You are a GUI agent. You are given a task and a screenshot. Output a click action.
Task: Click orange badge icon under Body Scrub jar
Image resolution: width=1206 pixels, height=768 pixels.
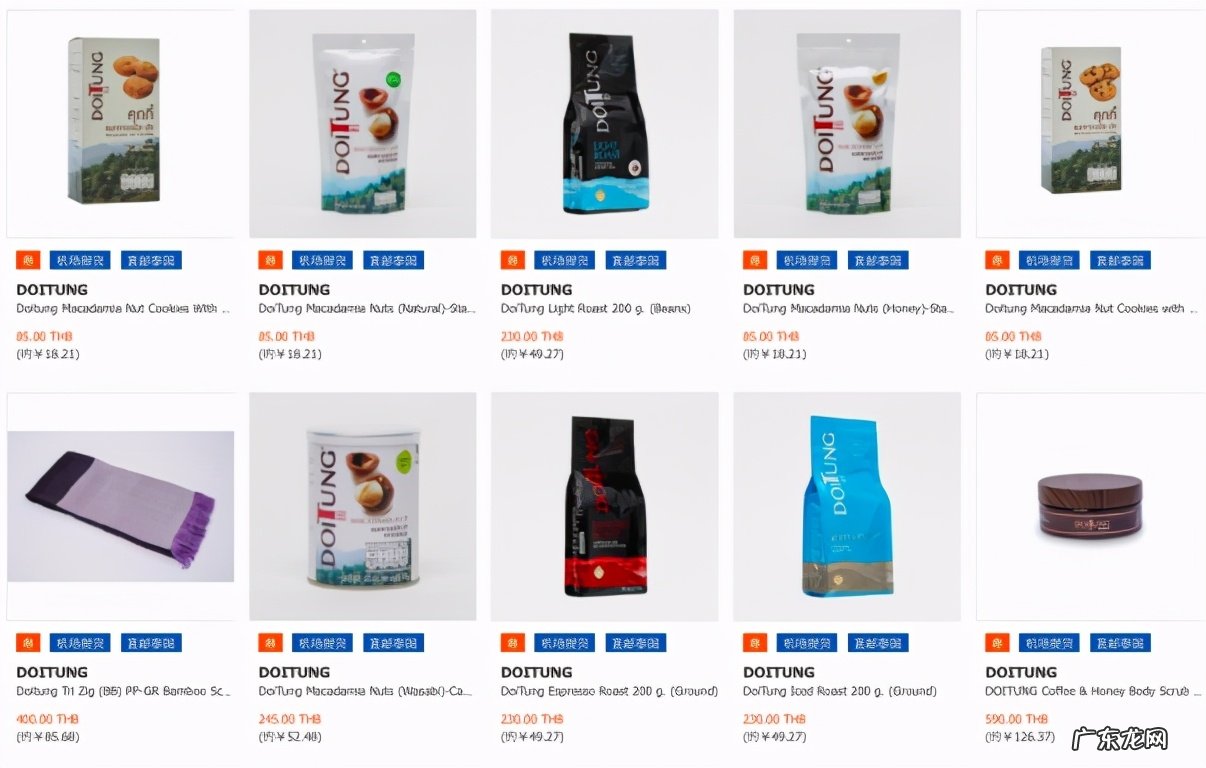pyautogui.click(x=997, y=642)
